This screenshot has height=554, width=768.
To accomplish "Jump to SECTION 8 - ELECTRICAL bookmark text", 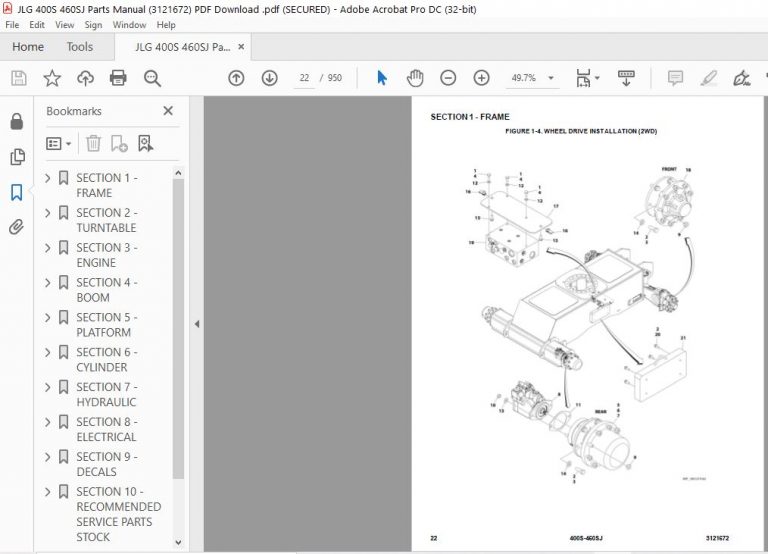I will coord(106,429).
